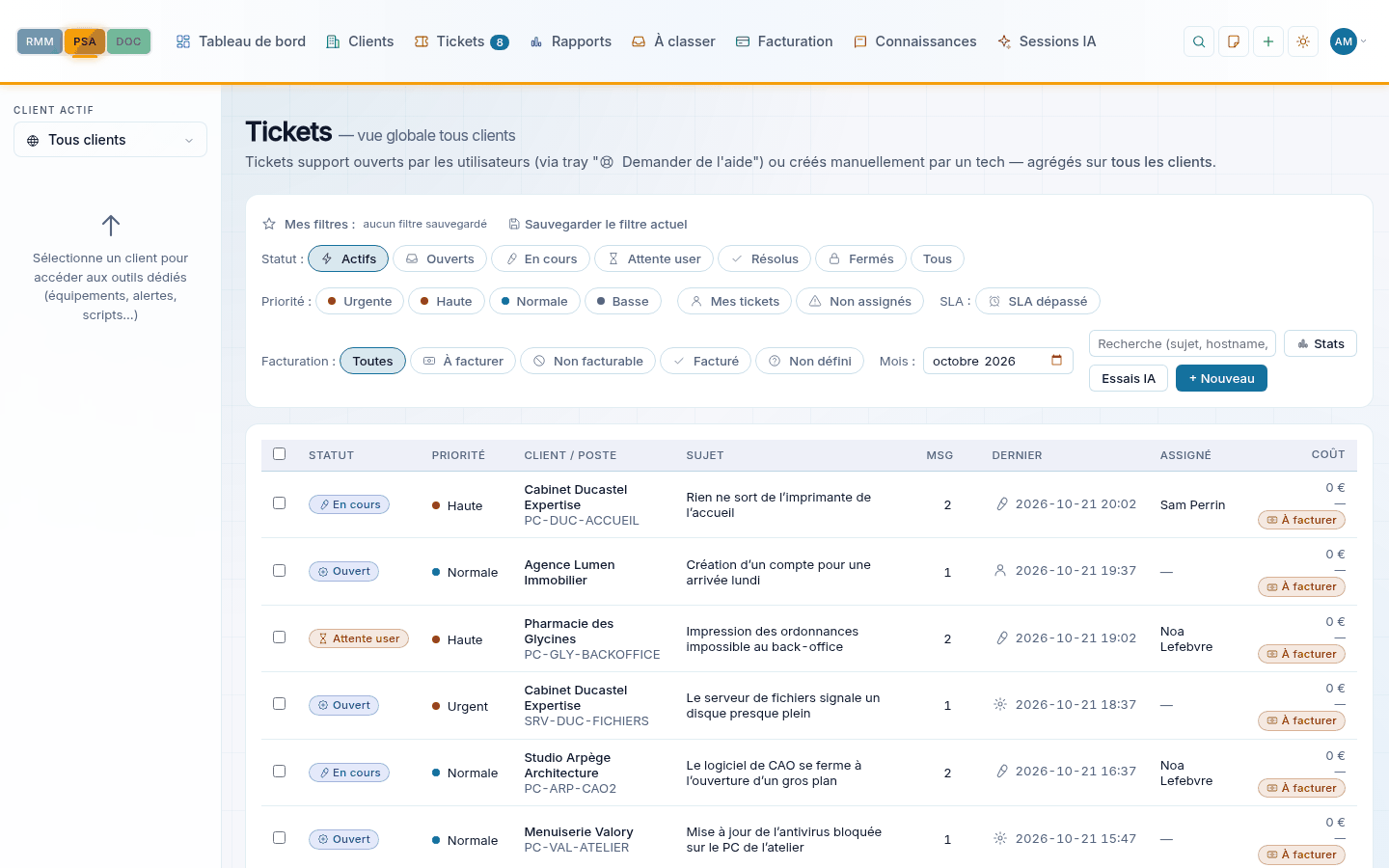The height and width of the screenshot is (868, 1389).
Task: Switch to the RMM module
Action: point(40,41)
